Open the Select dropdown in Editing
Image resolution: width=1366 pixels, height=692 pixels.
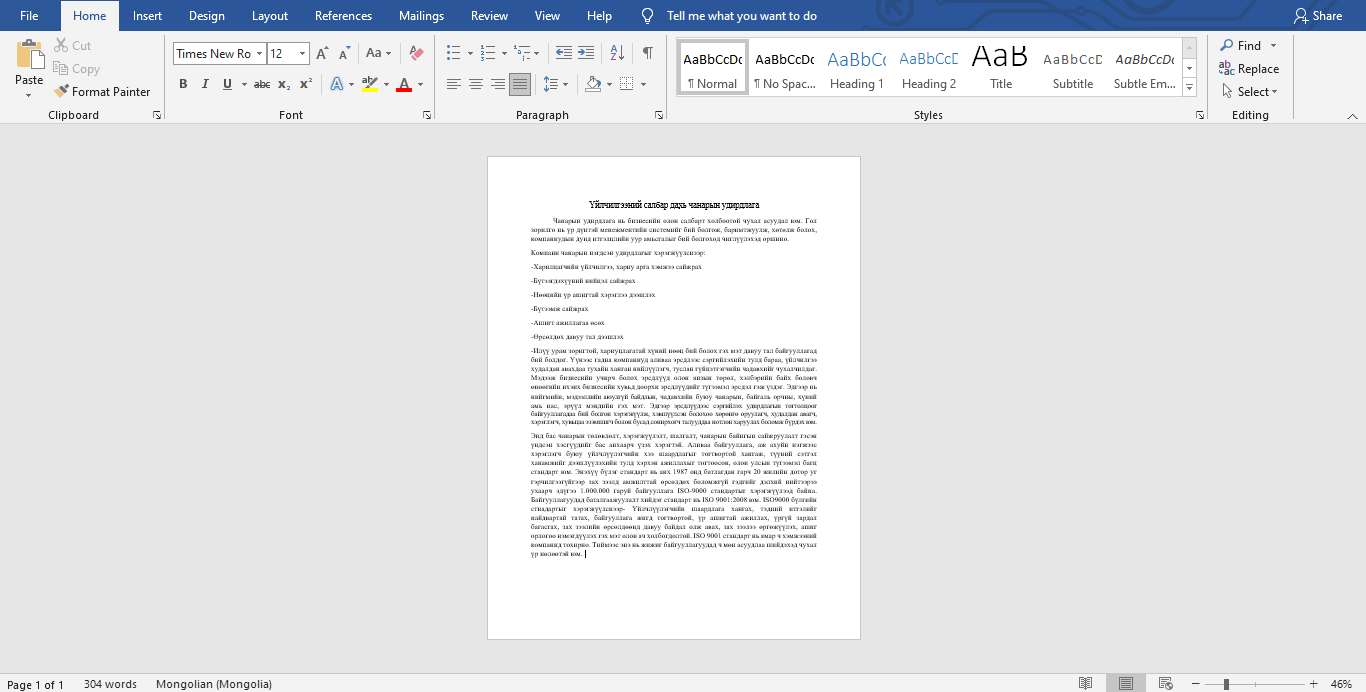[x=1250, y=92]
